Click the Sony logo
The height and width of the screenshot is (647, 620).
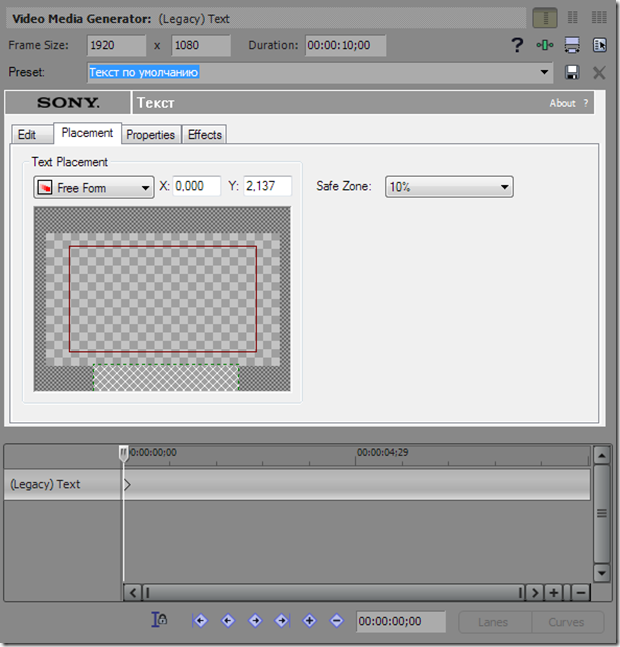pyautogui.click(x=68, y=102)
